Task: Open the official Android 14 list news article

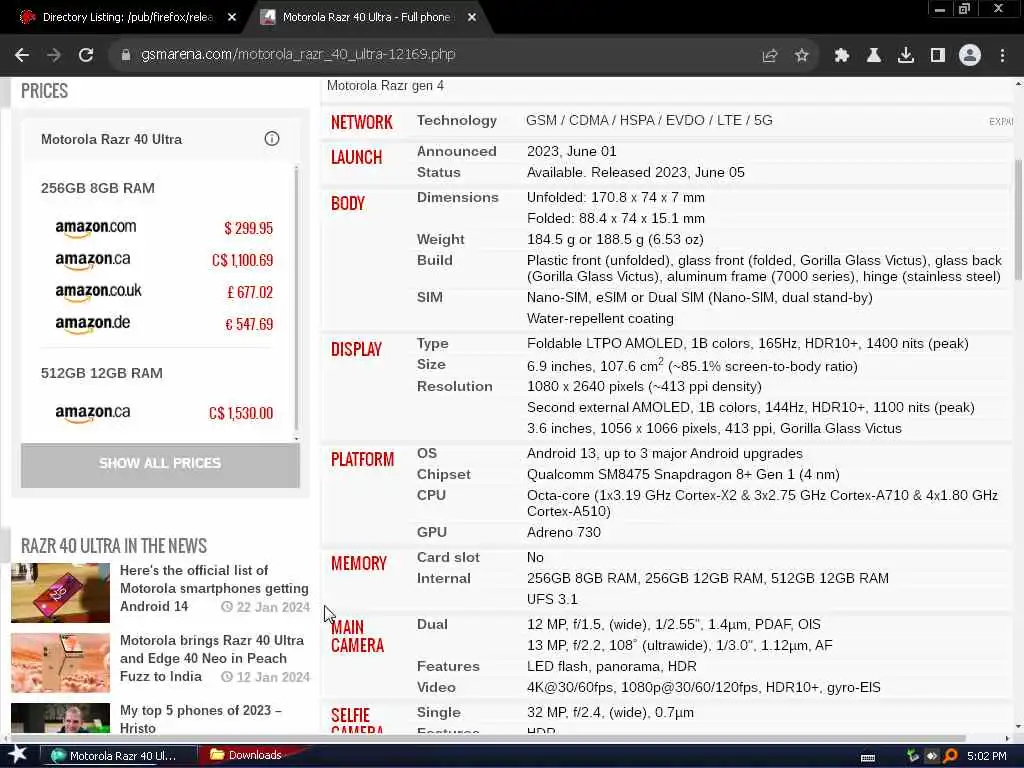Action: [x=215, y=588]
